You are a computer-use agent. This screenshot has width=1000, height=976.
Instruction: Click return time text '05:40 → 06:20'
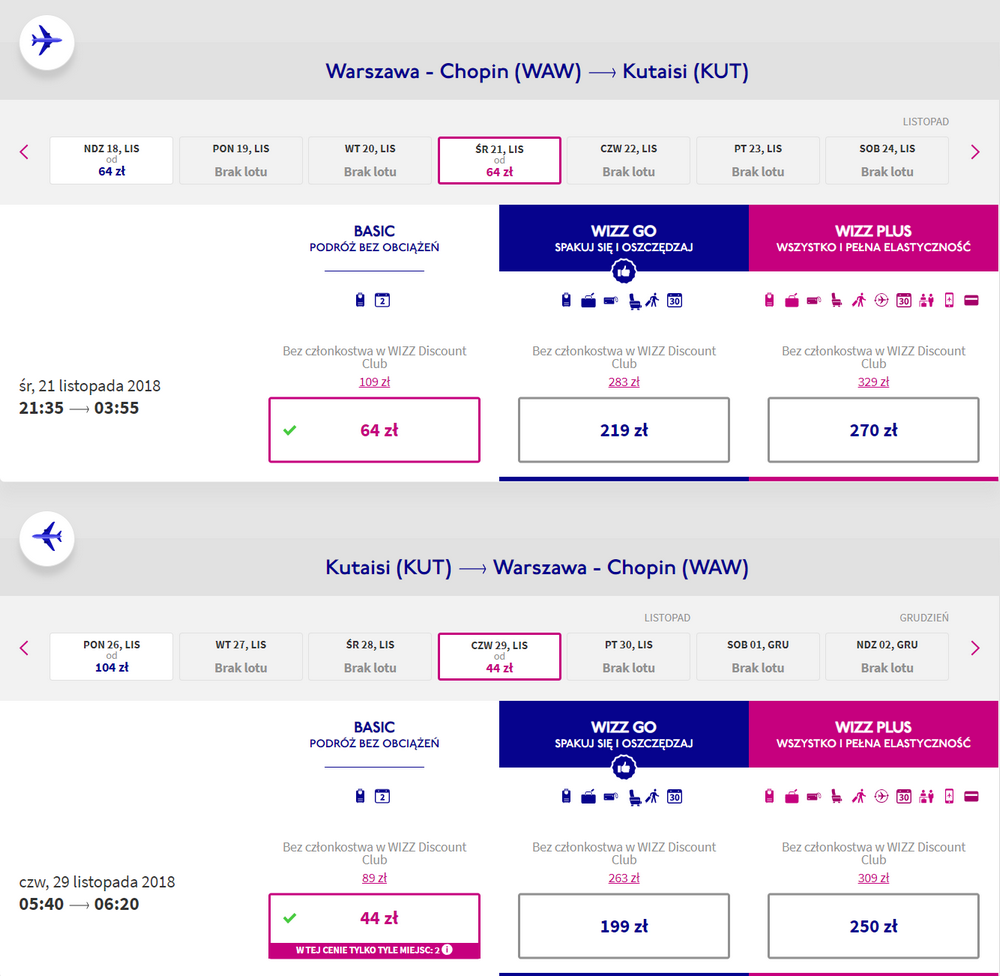click(79, 905)
